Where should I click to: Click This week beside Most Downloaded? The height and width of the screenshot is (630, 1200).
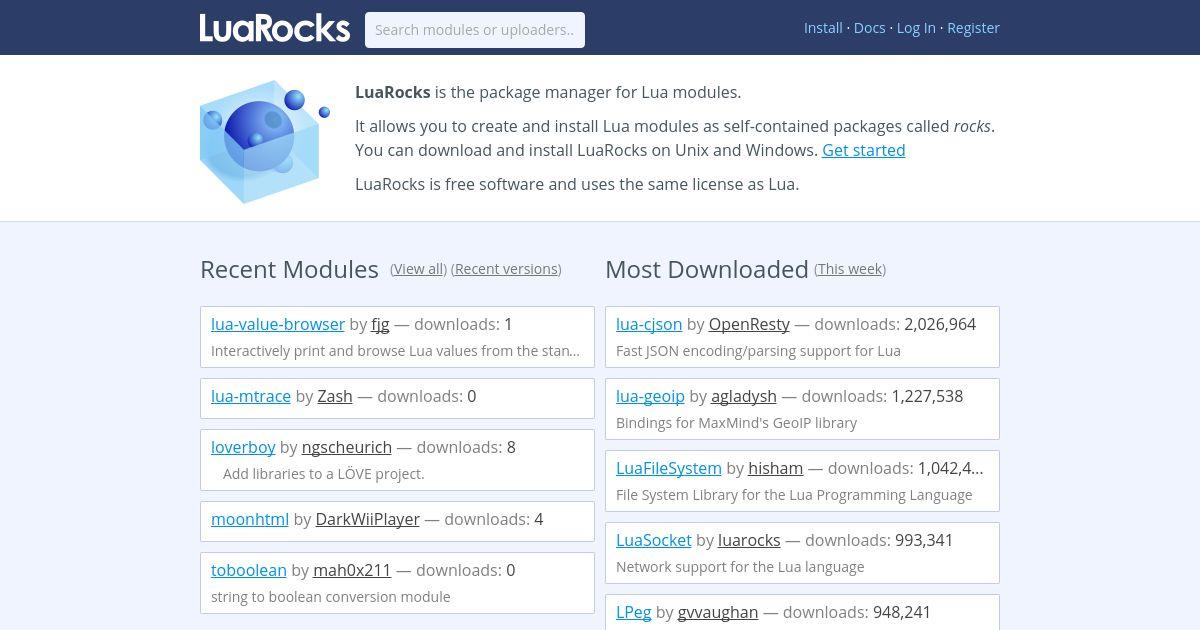pyautogui.click(x=850, y=269)
